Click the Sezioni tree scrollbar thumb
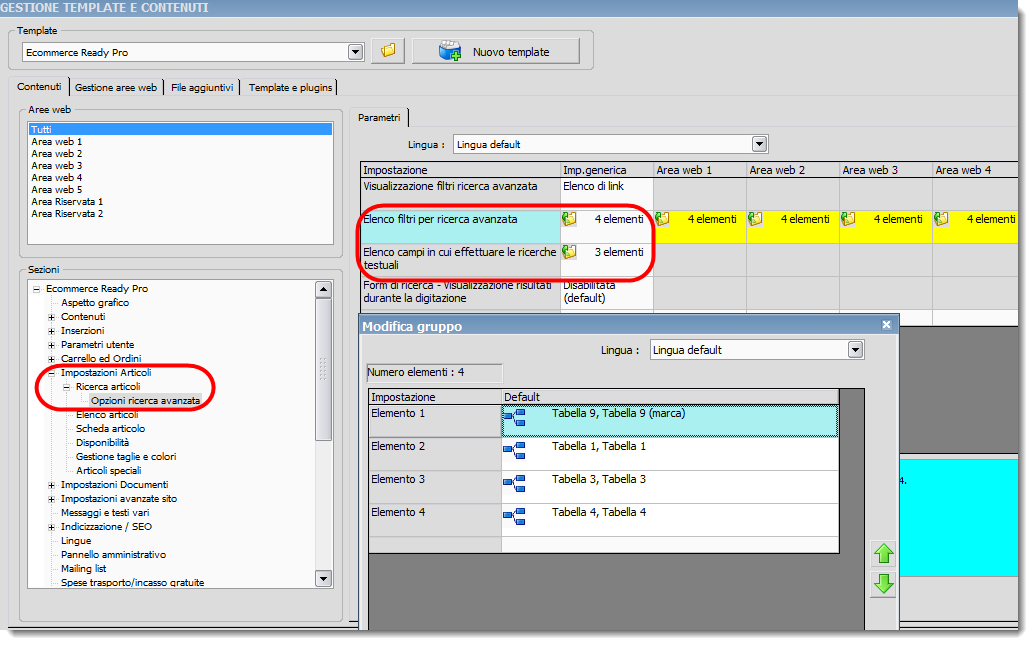The height and width of the screenshot is (645, 1033). point(323,370)
